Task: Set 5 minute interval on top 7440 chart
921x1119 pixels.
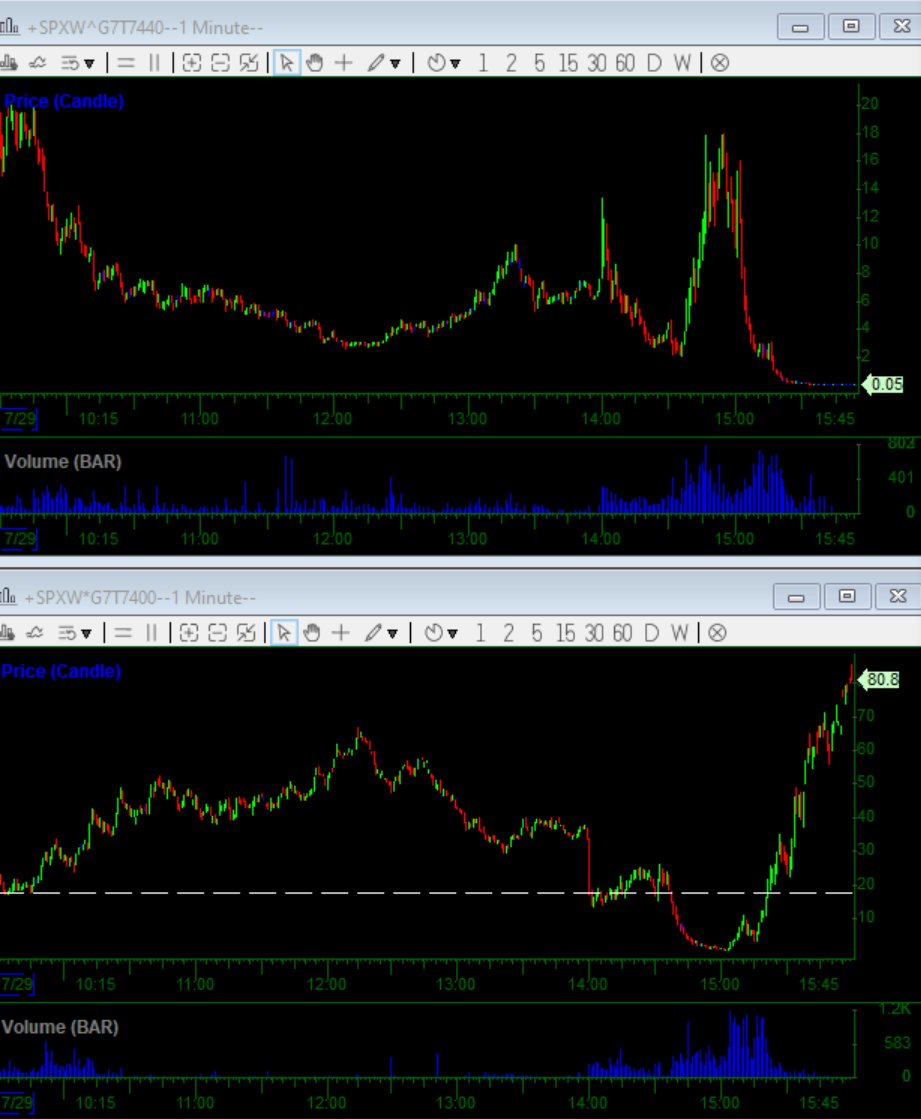Action: pyautogui.click(x=539, y=63)
